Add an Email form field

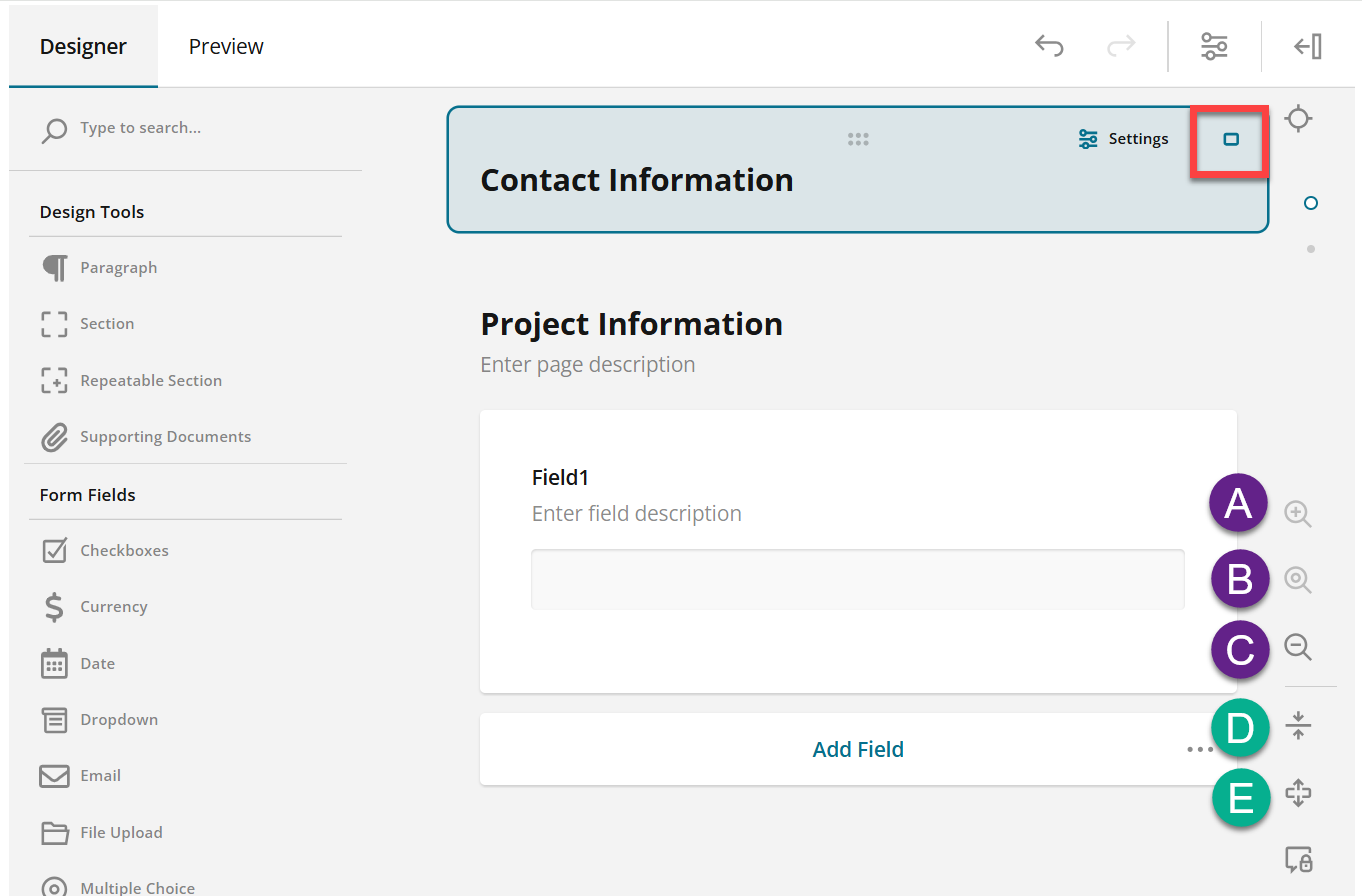[81, 776]
